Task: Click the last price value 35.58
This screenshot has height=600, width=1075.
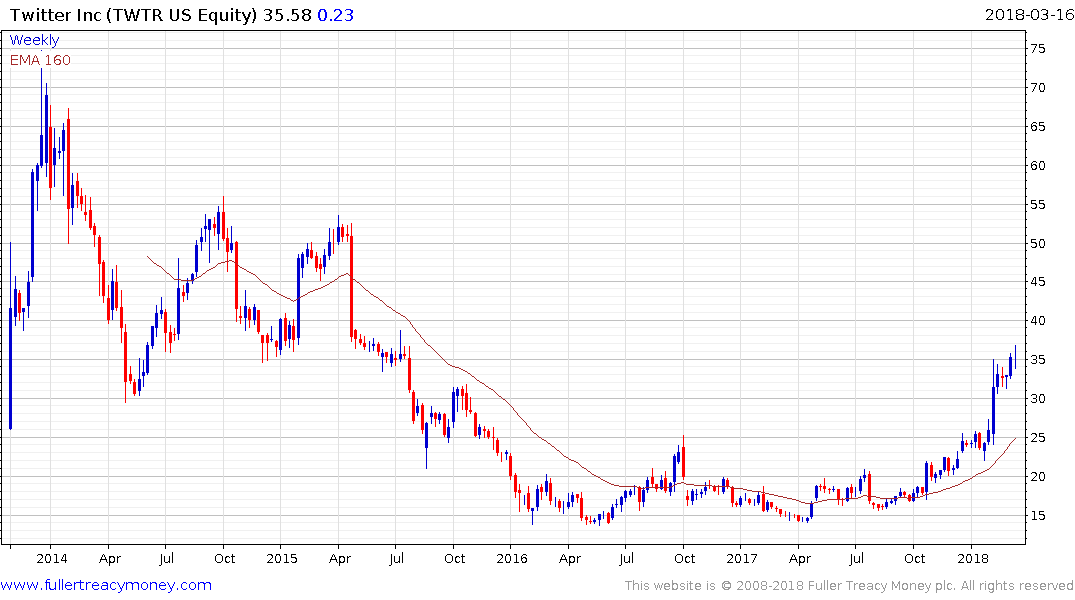Action: 287,15
